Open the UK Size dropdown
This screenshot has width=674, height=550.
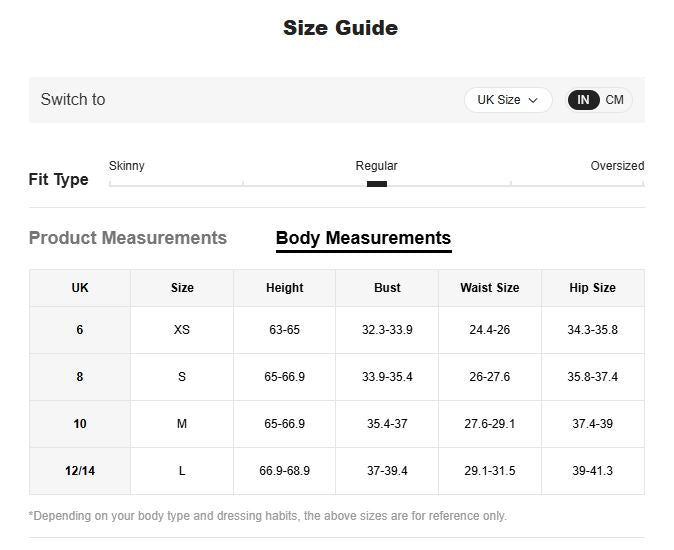click(507, 100)
